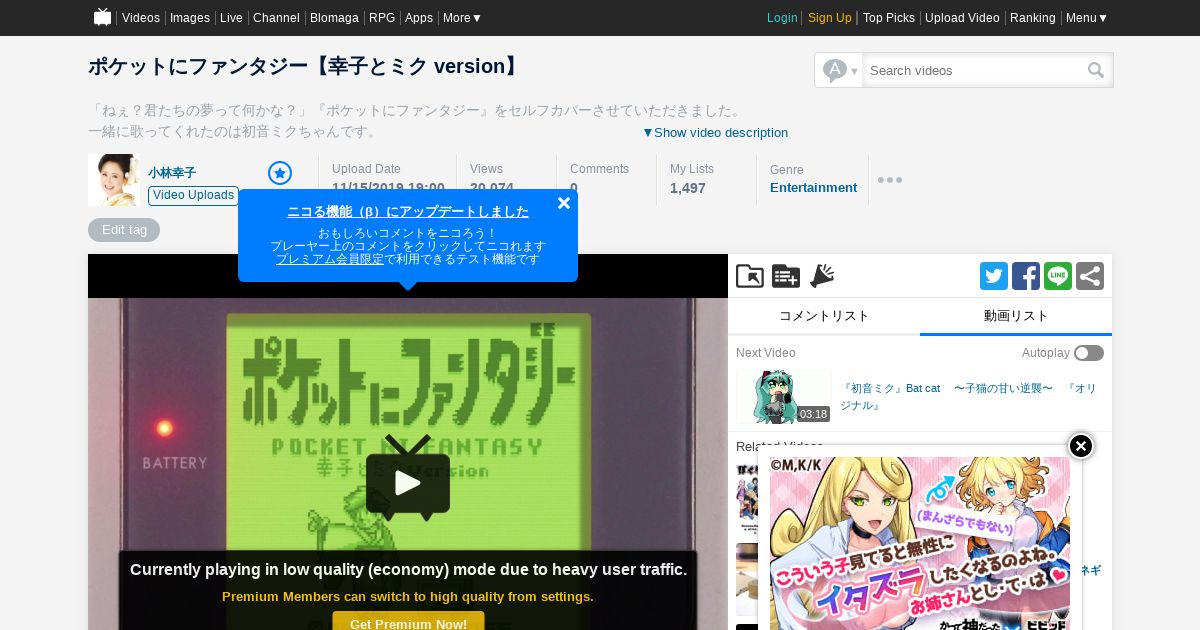
Task: Open the Images section
Action: tap(190, 18)
